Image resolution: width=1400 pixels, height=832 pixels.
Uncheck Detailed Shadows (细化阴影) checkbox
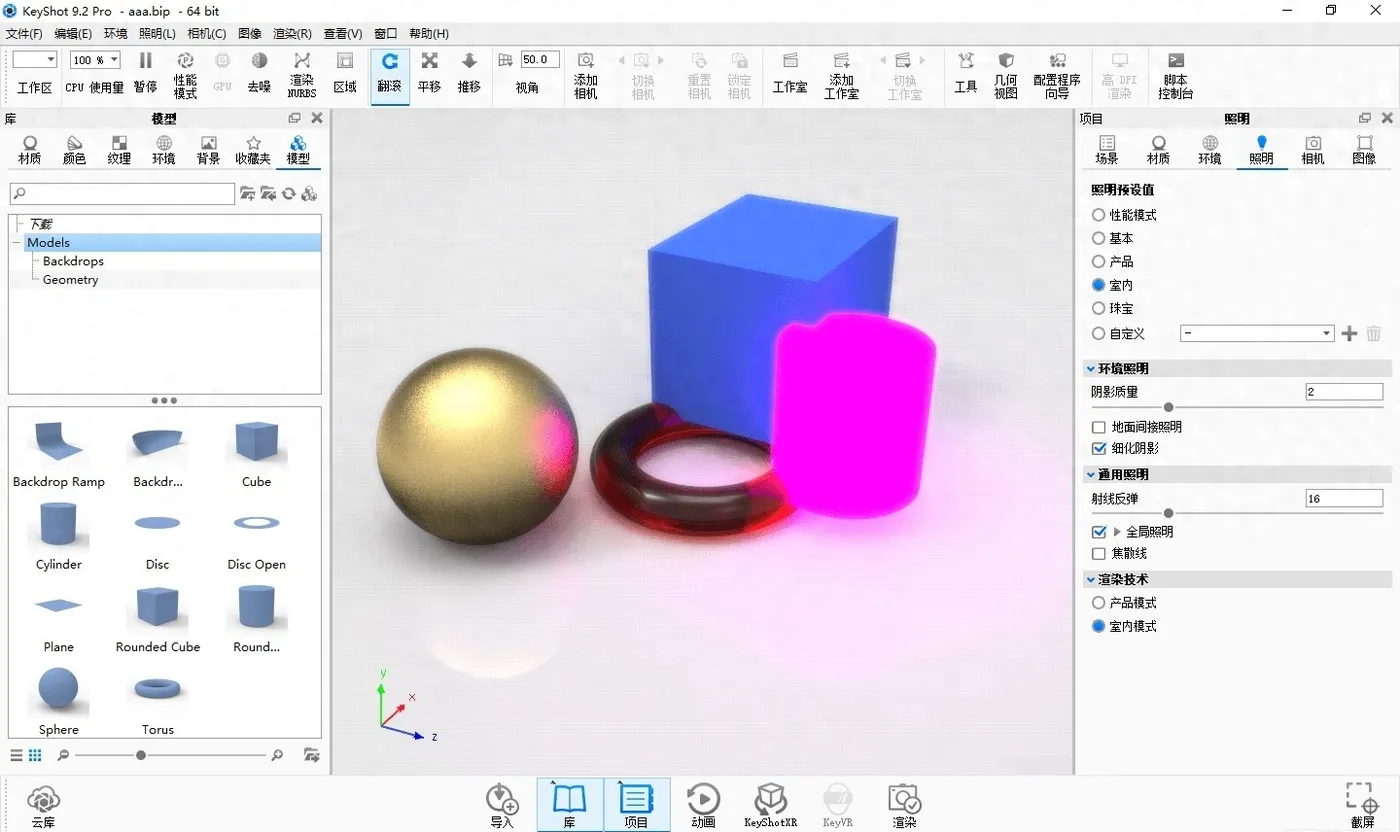coord(1099,449)
